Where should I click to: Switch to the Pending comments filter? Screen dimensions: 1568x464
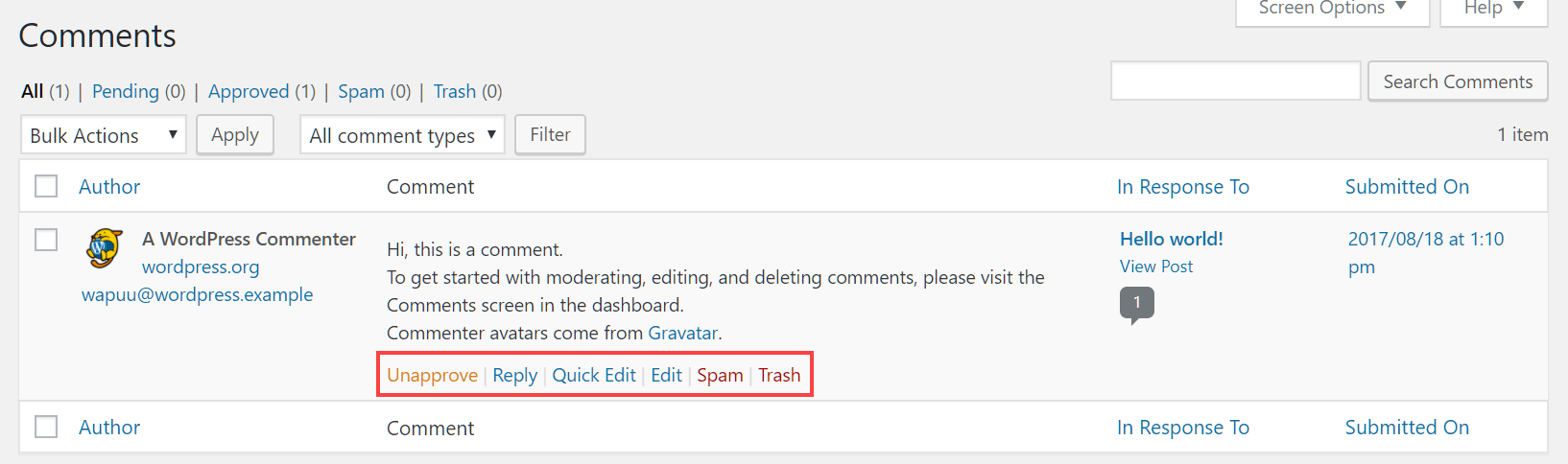coord(126,91)
